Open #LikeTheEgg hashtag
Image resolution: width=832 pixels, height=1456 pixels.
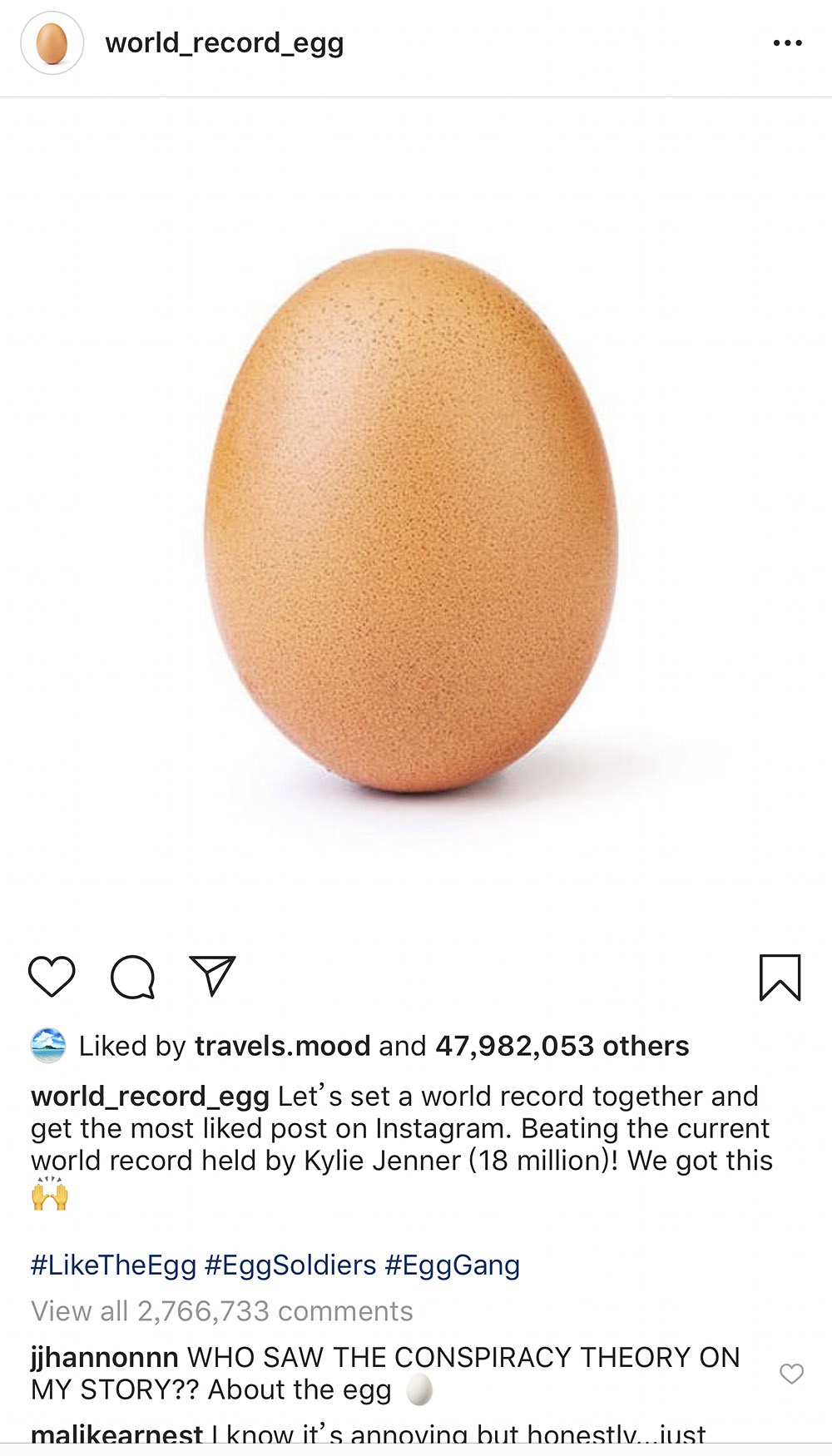pyautogui.click(x=114, y=1265)
